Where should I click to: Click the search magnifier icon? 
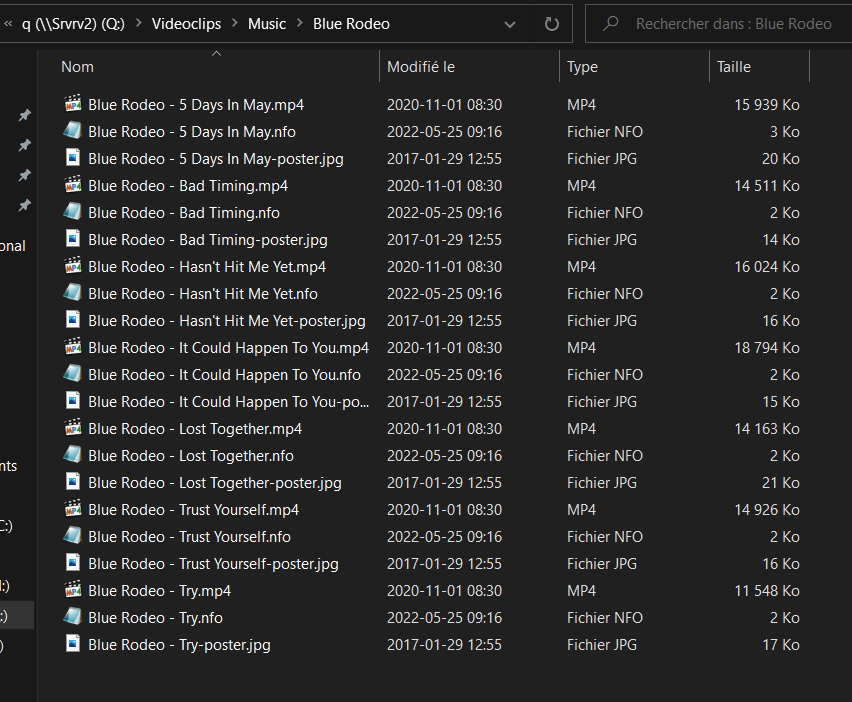tap(609, 23)
